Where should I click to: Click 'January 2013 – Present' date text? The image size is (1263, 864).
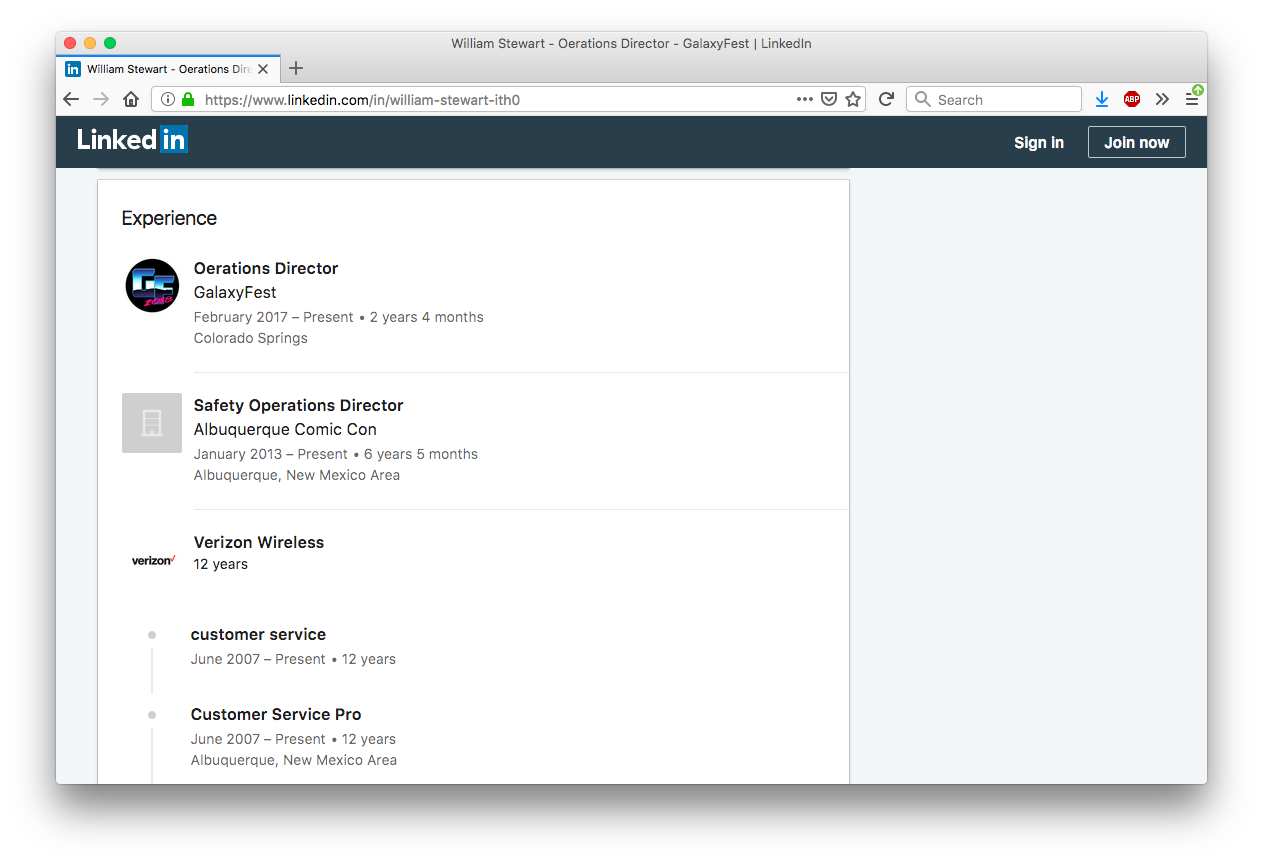[x=271, y=454]
